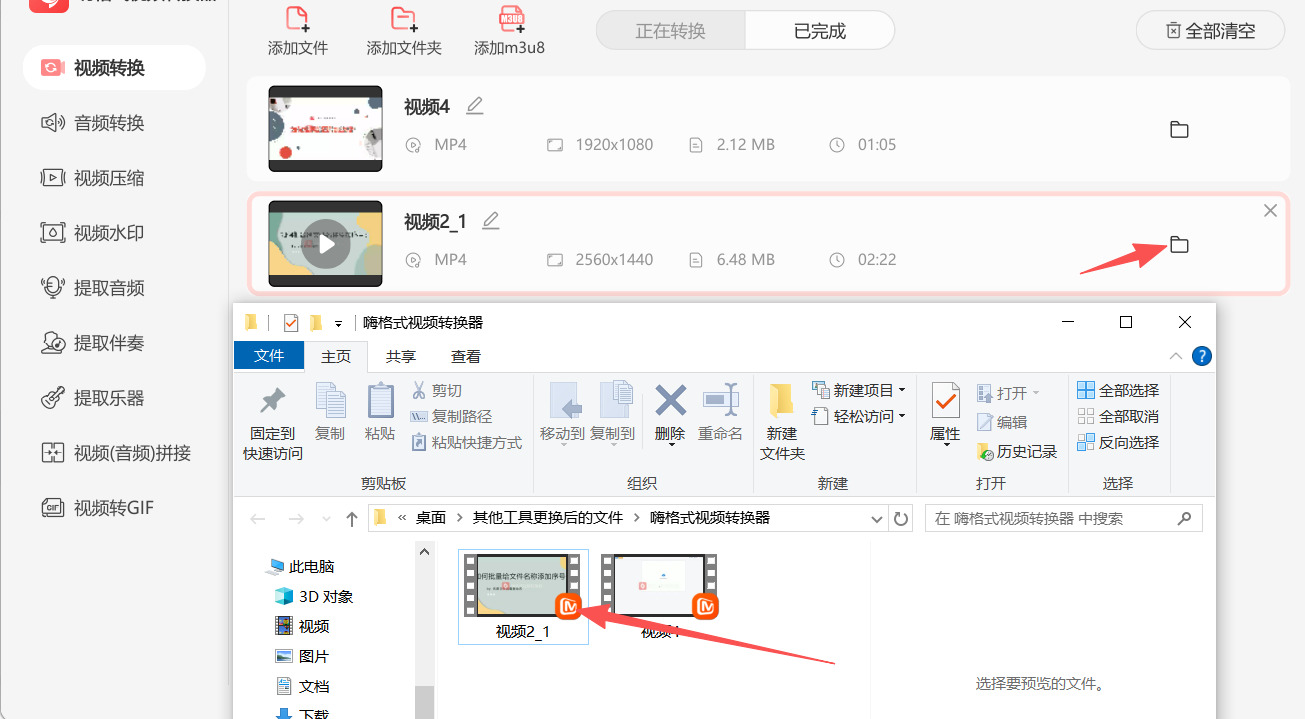The width and height of the screenshot is (1305, 719).
Task: Open the 文件 tab in Explorer
Action: (269, 356)
